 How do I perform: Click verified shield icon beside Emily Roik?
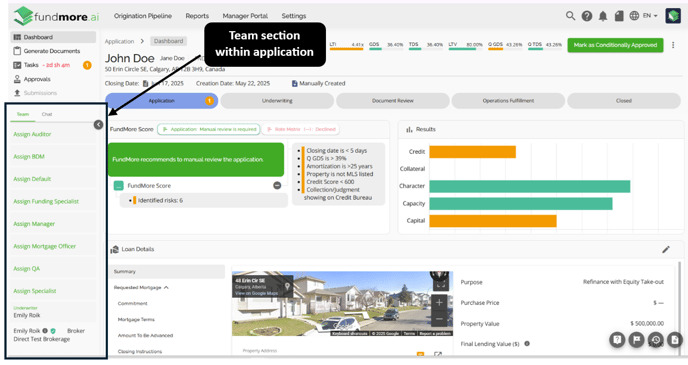tap(53, 331)
